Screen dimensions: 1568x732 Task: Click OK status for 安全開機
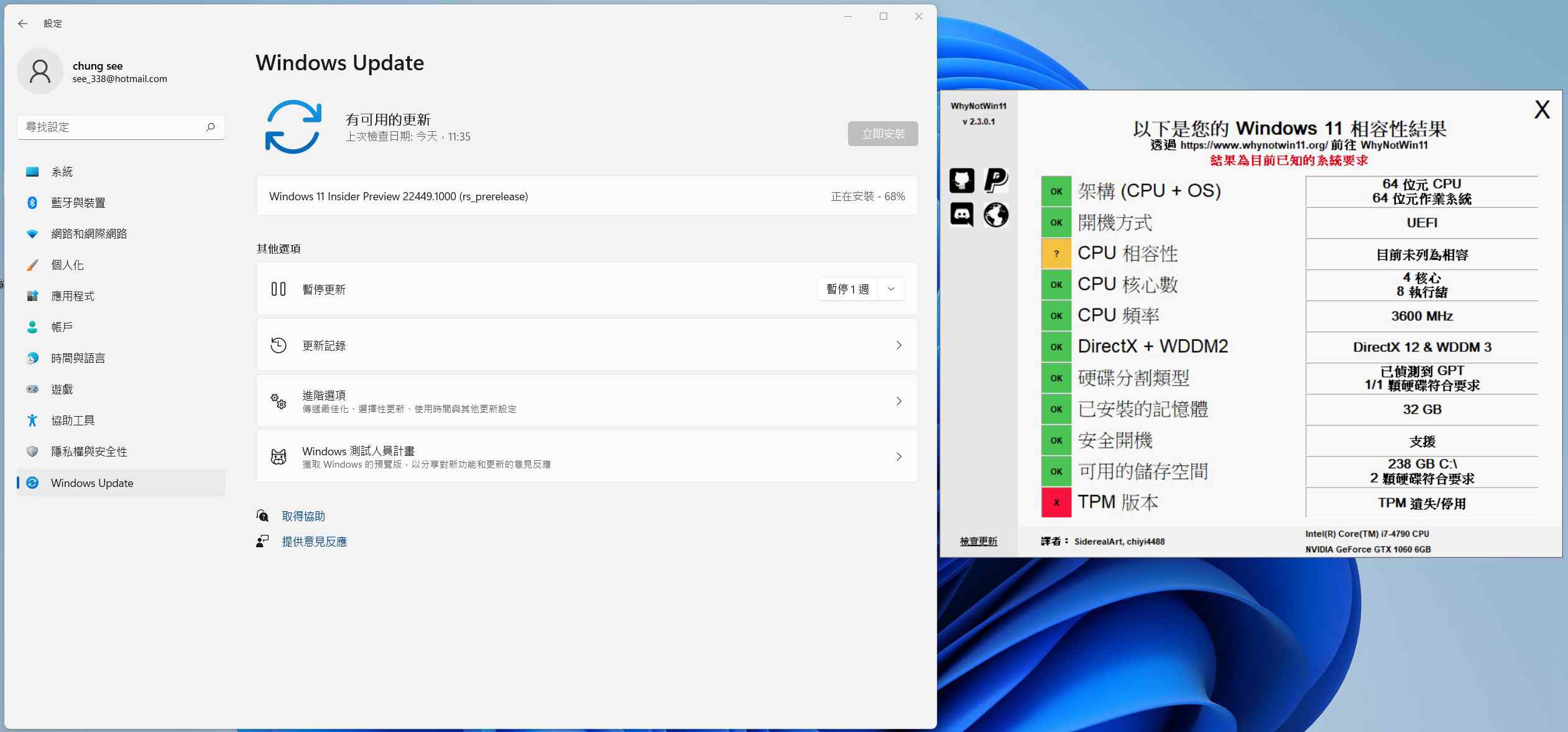click(x=1056, y=440)
